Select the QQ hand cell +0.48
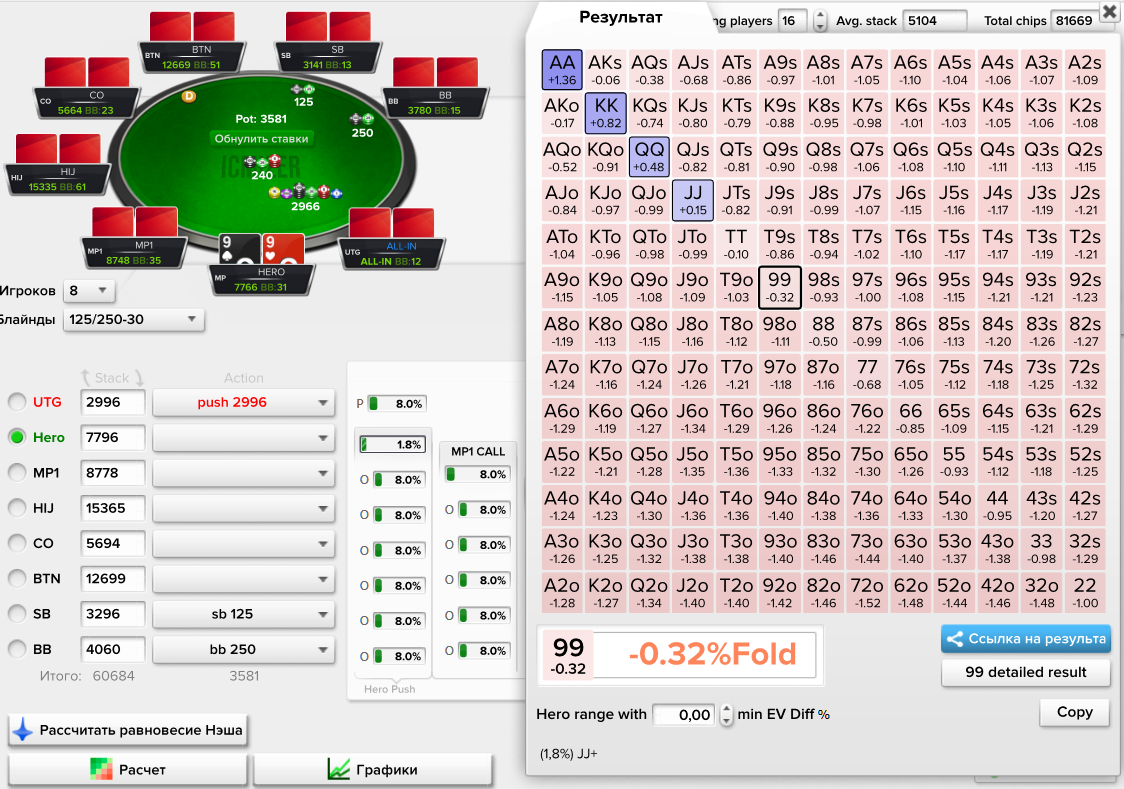Viewport: 1124px width, 789px height. coord(649,157)
